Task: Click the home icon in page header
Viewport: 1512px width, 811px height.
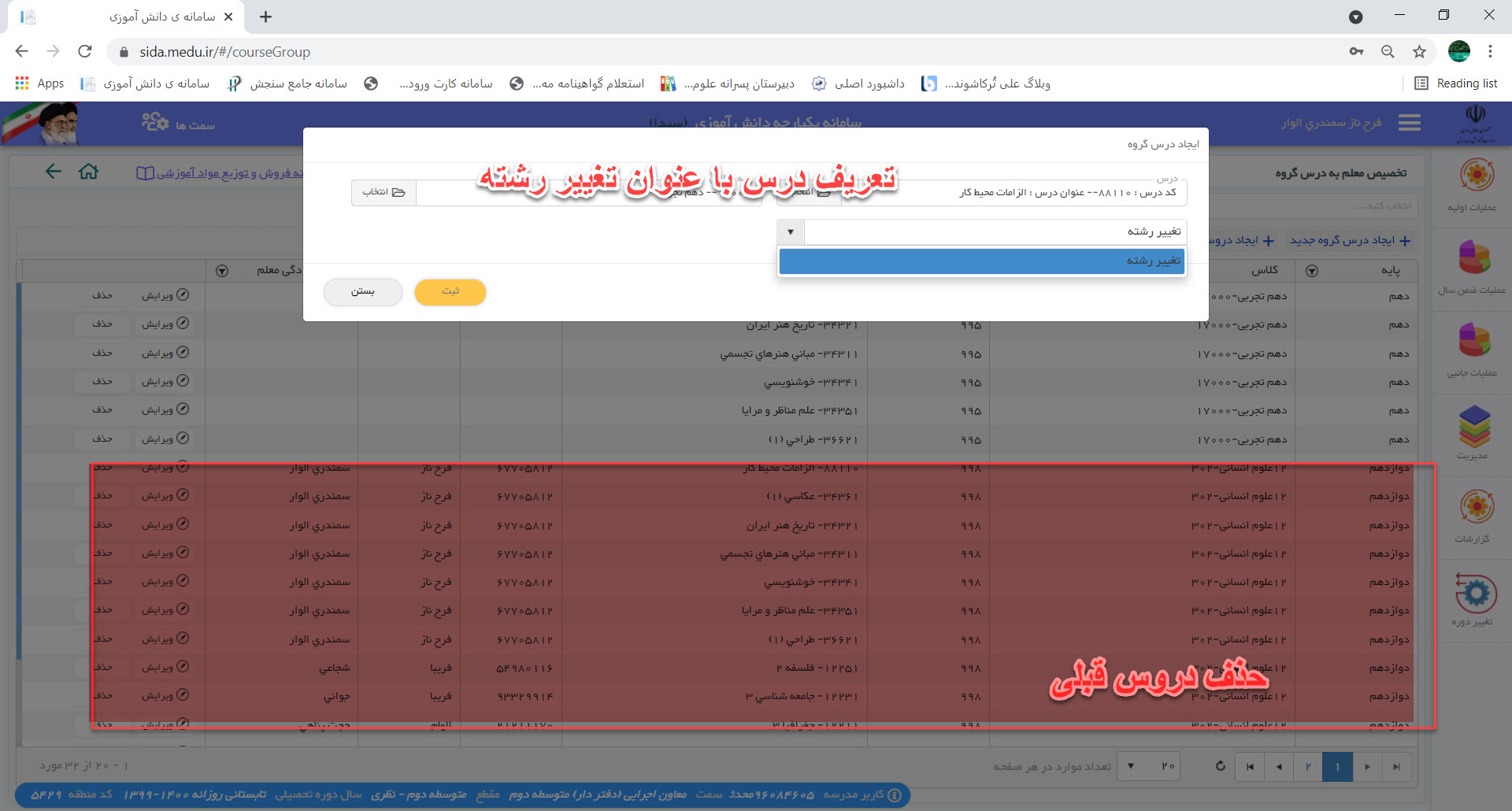Action: tap(88, 172)
